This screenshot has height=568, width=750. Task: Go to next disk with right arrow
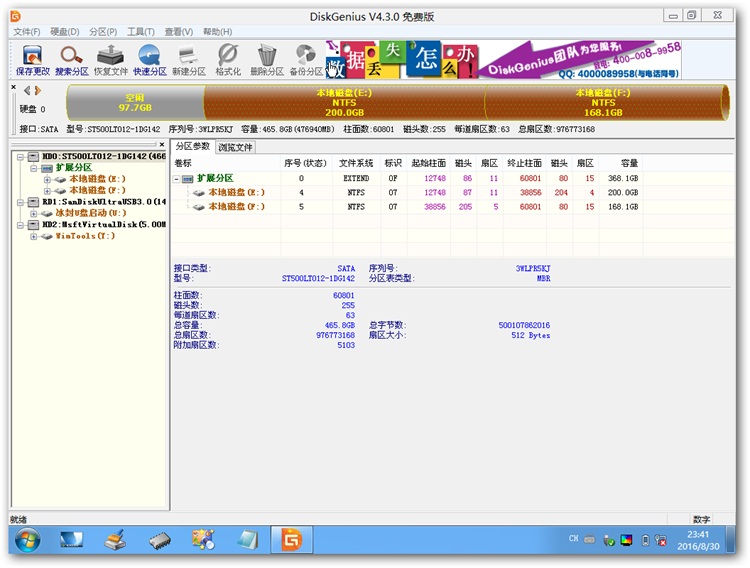click(x=38, y=90)
